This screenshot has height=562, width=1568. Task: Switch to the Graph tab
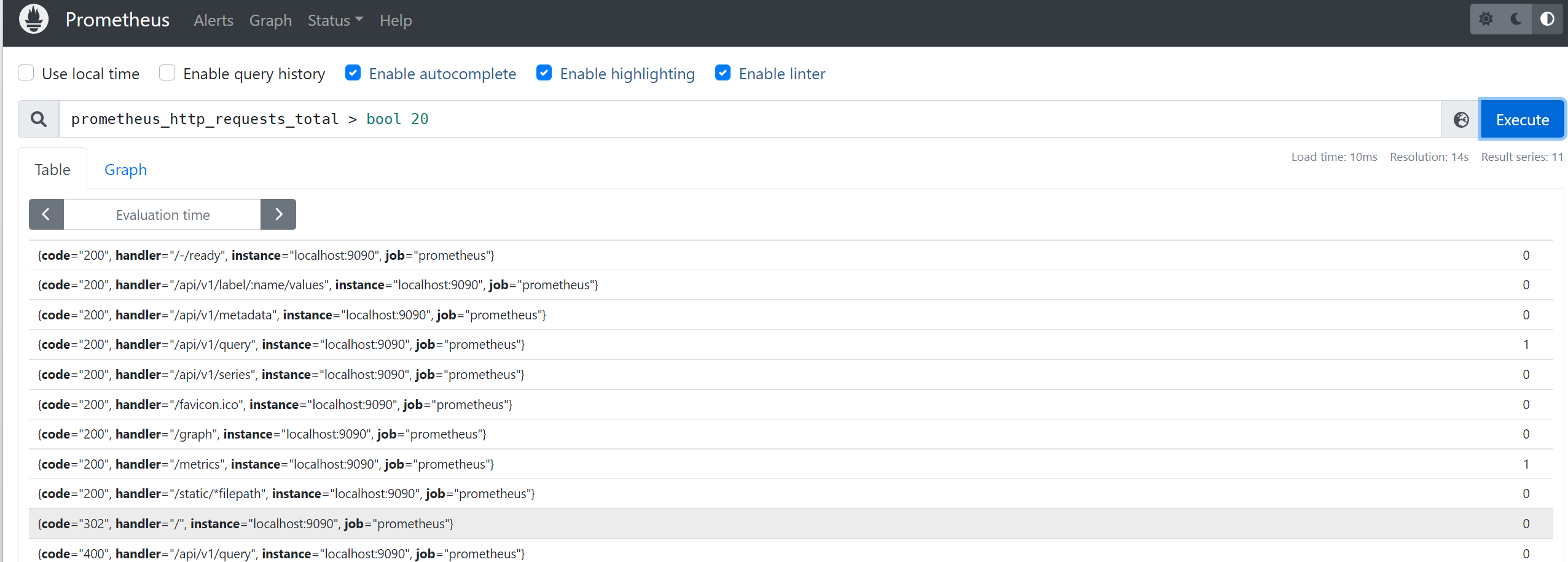(125, 170)
